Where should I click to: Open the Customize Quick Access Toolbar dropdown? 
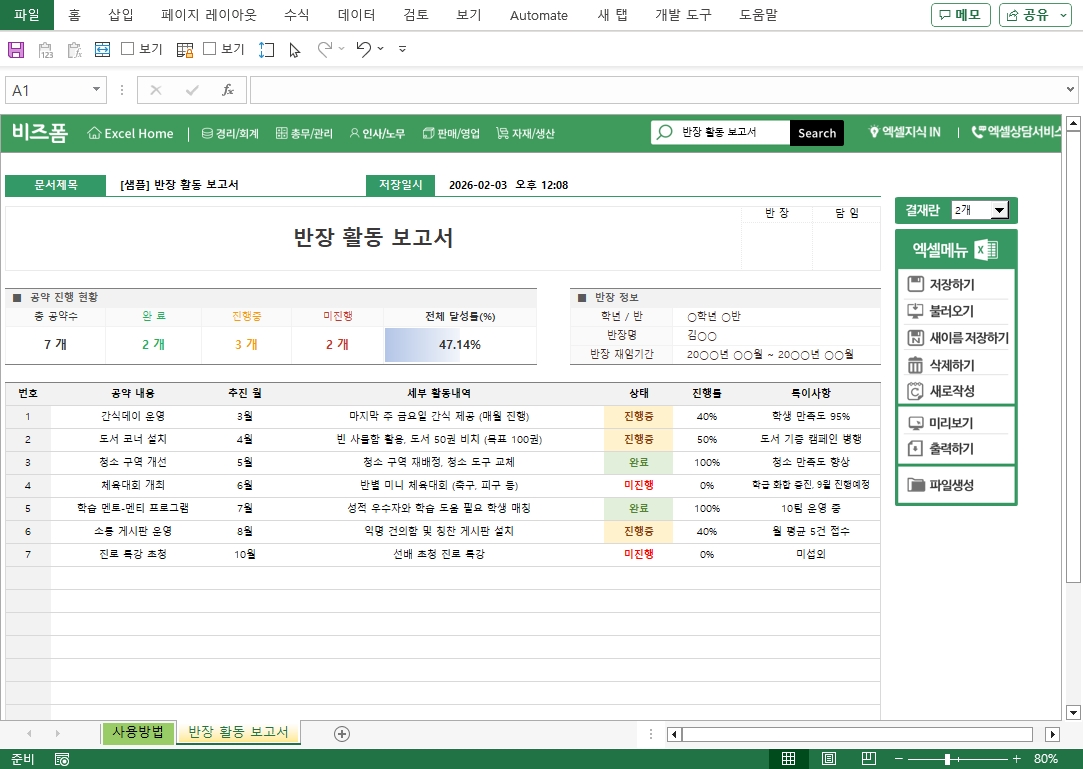(x=402, y=49)
